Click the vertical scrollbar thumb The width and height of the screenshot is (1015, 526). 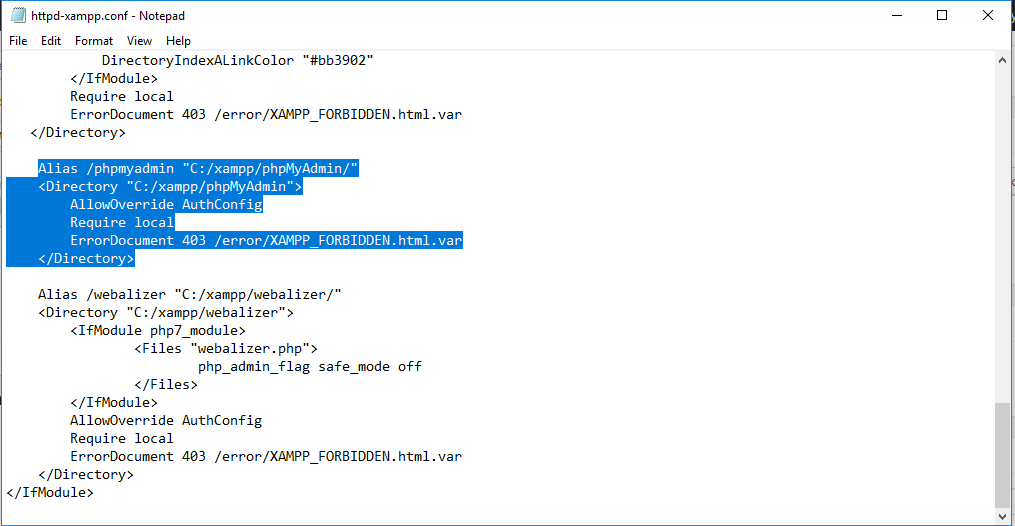[1003, 455]
